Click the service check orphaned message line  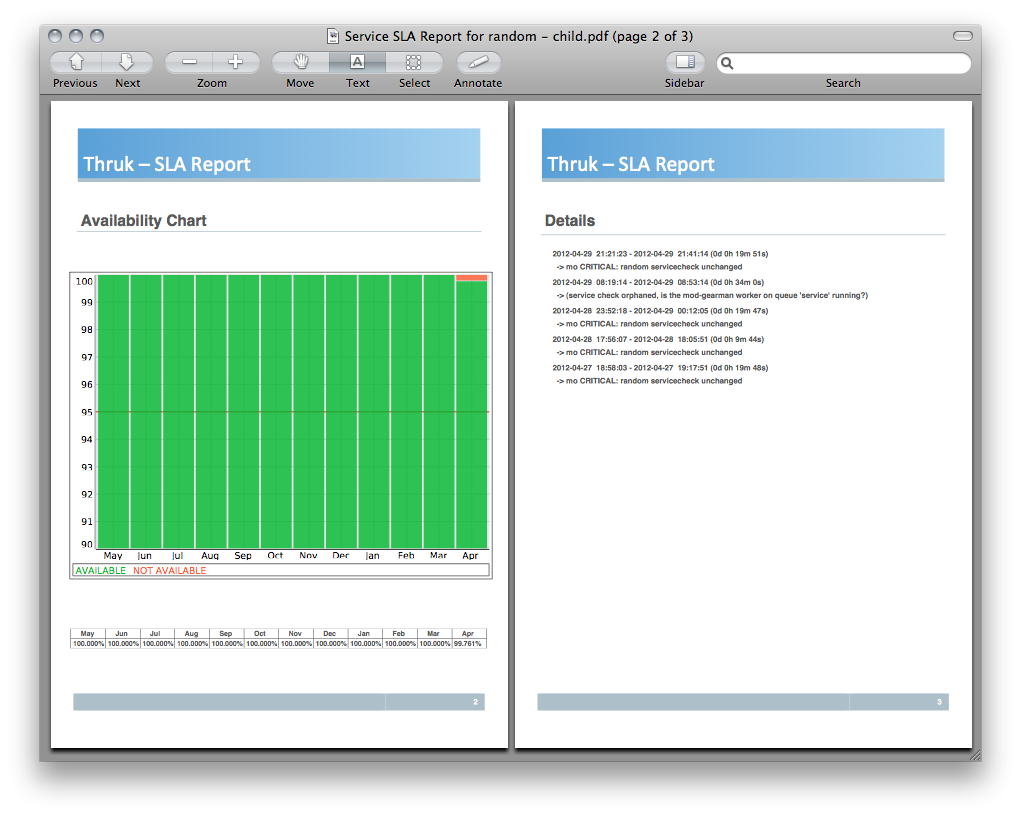[712, 296]
